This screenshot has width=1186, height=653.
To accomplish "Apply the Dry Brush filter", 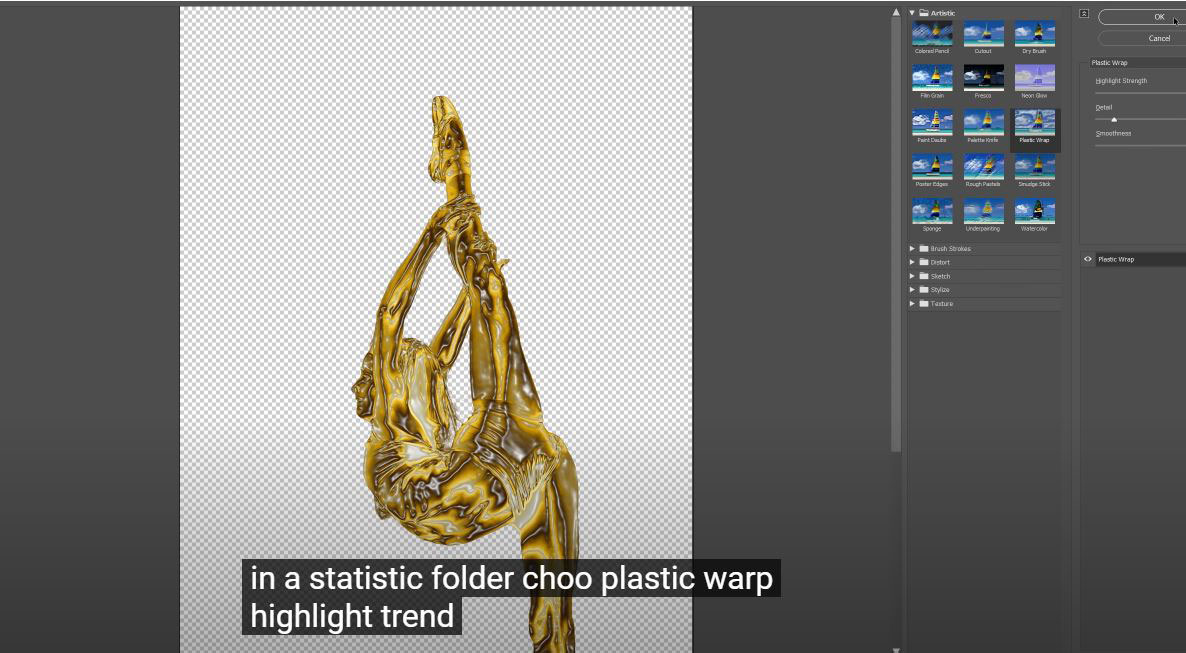I will (x=1034, y=34).
